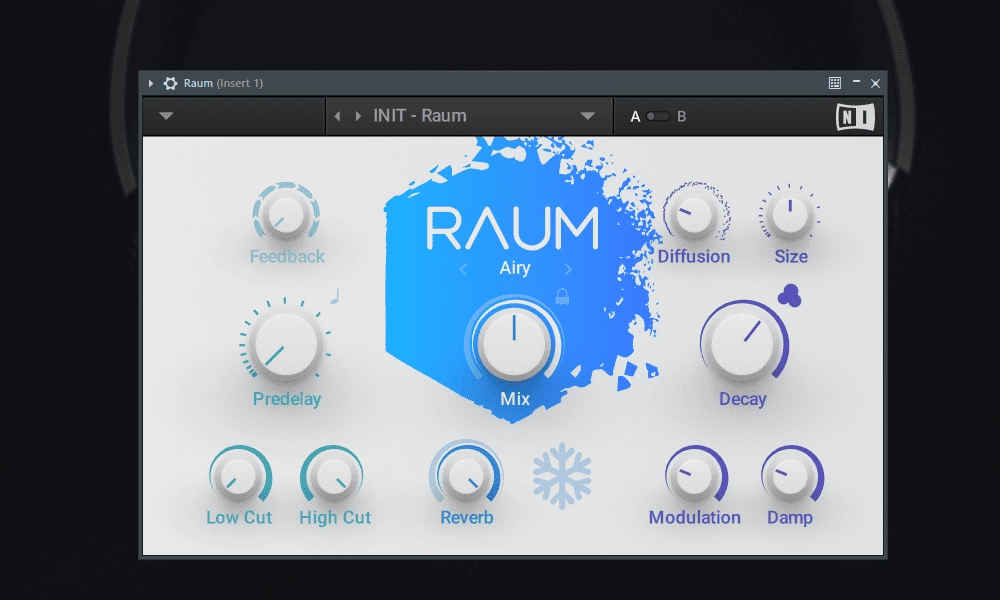Click the High Cut knob
1000x600 pixels.
(332, 478)
